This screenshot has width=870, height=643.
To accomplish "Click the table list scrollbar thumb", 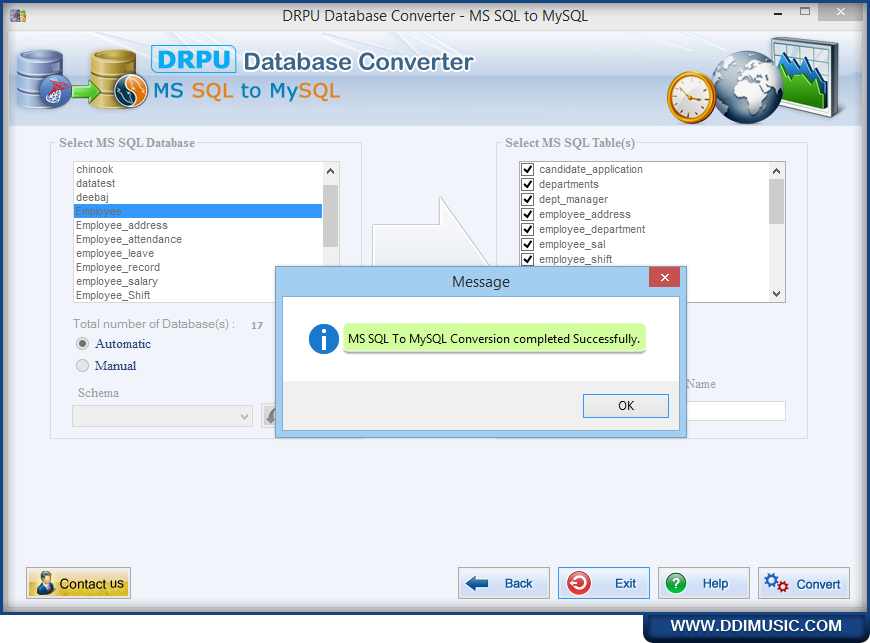I will click(x=776, y=201).
